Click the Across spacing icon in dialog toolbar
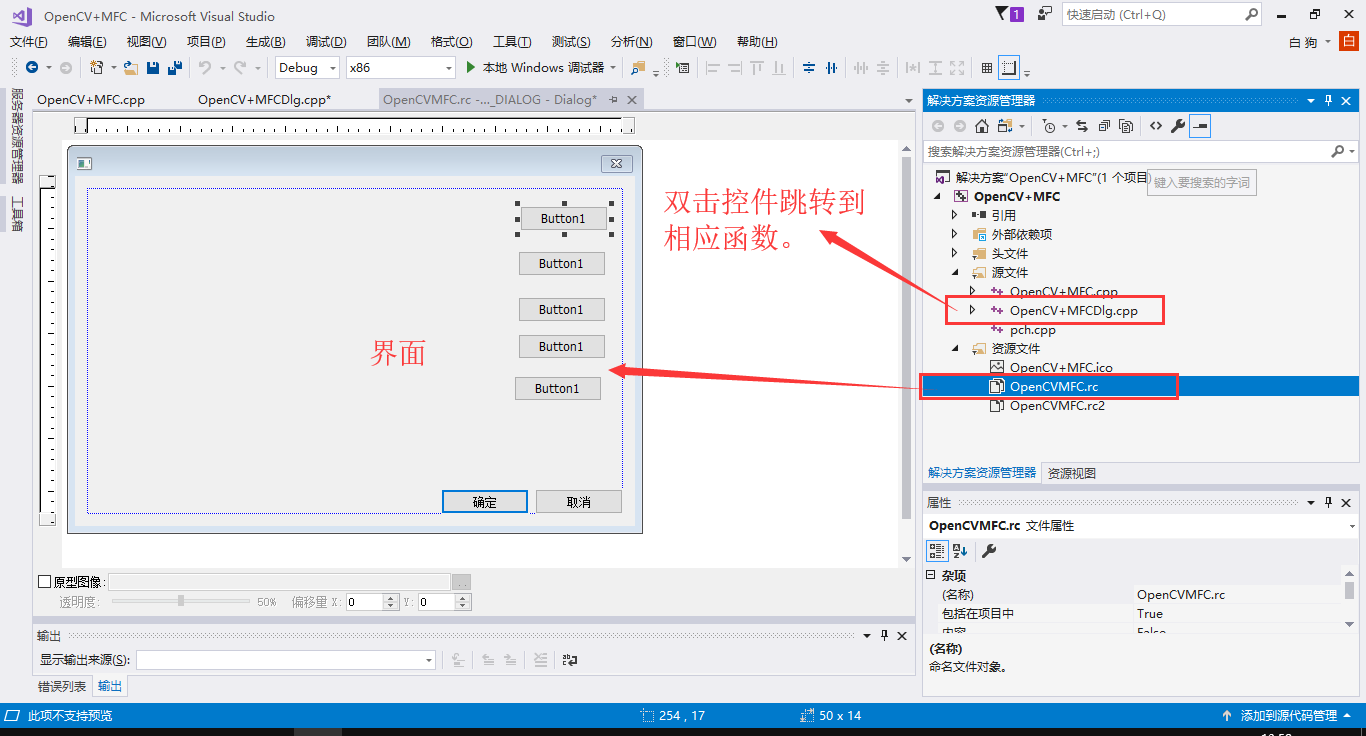This screenshot has height=736, width=1366. [x=859, y=67]
